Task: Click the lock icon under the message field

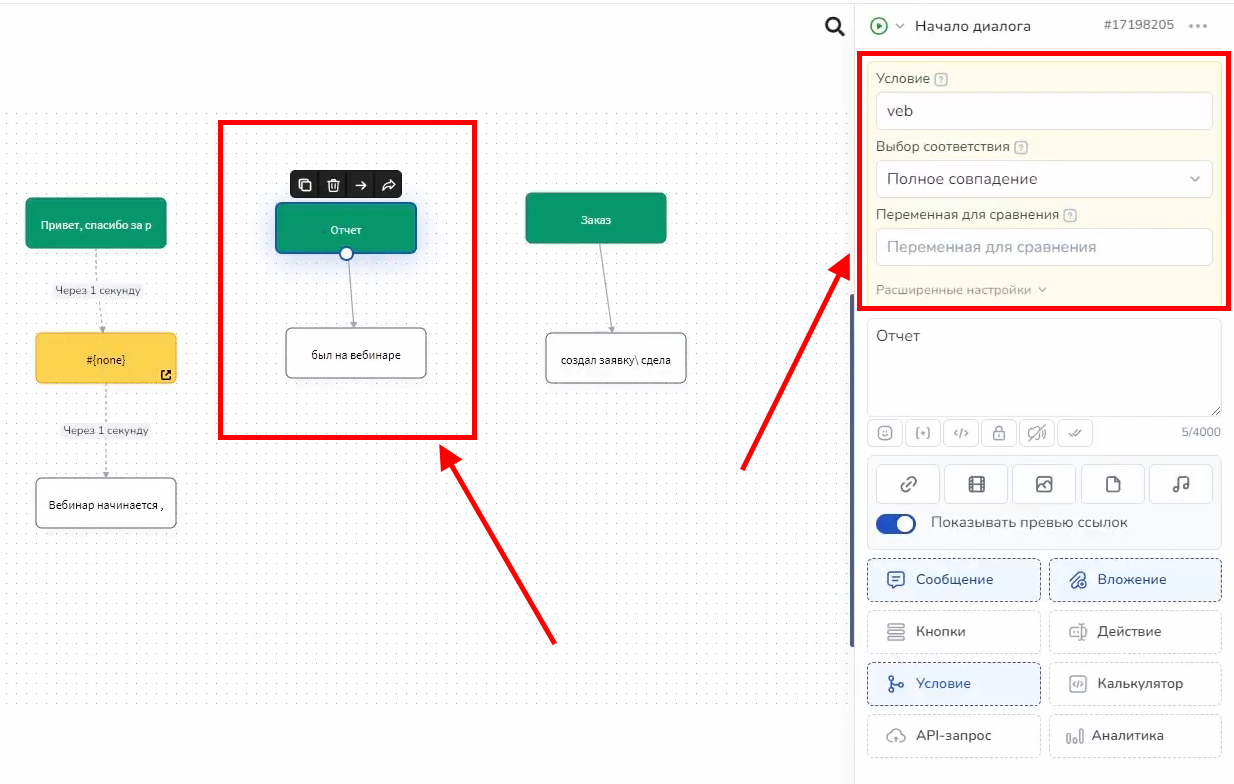Action: 998,433
